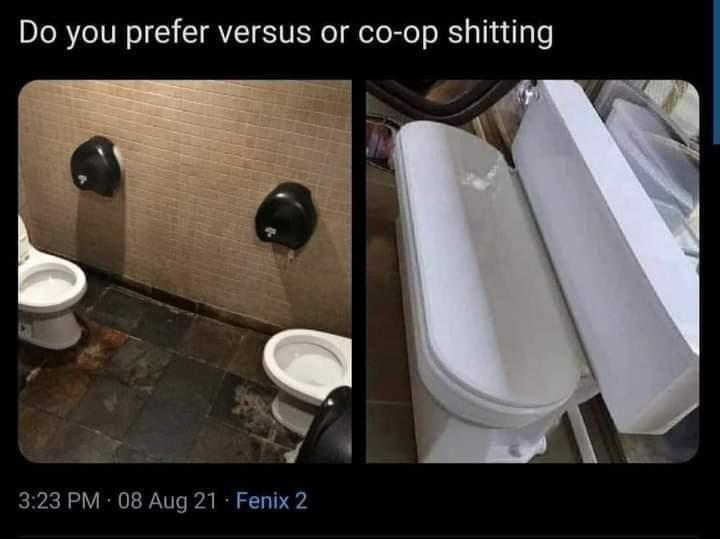Open the right photo of joined toilet lids
This screenshot has height=539, width=720.
[x=533, y=271]
